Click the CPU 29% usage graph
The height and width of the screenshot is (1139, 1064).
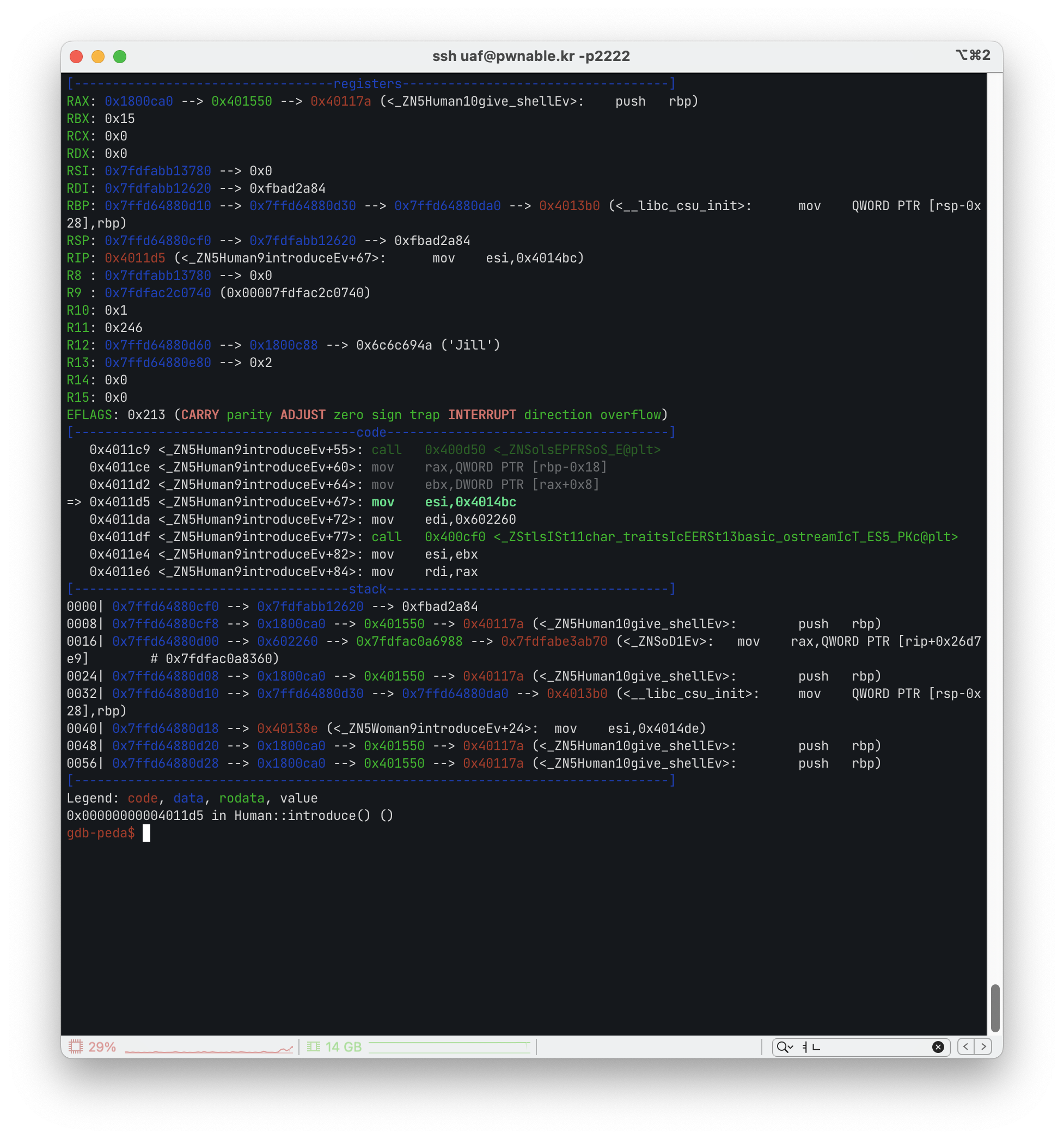pyautogui.click(x=209, y=1049)
